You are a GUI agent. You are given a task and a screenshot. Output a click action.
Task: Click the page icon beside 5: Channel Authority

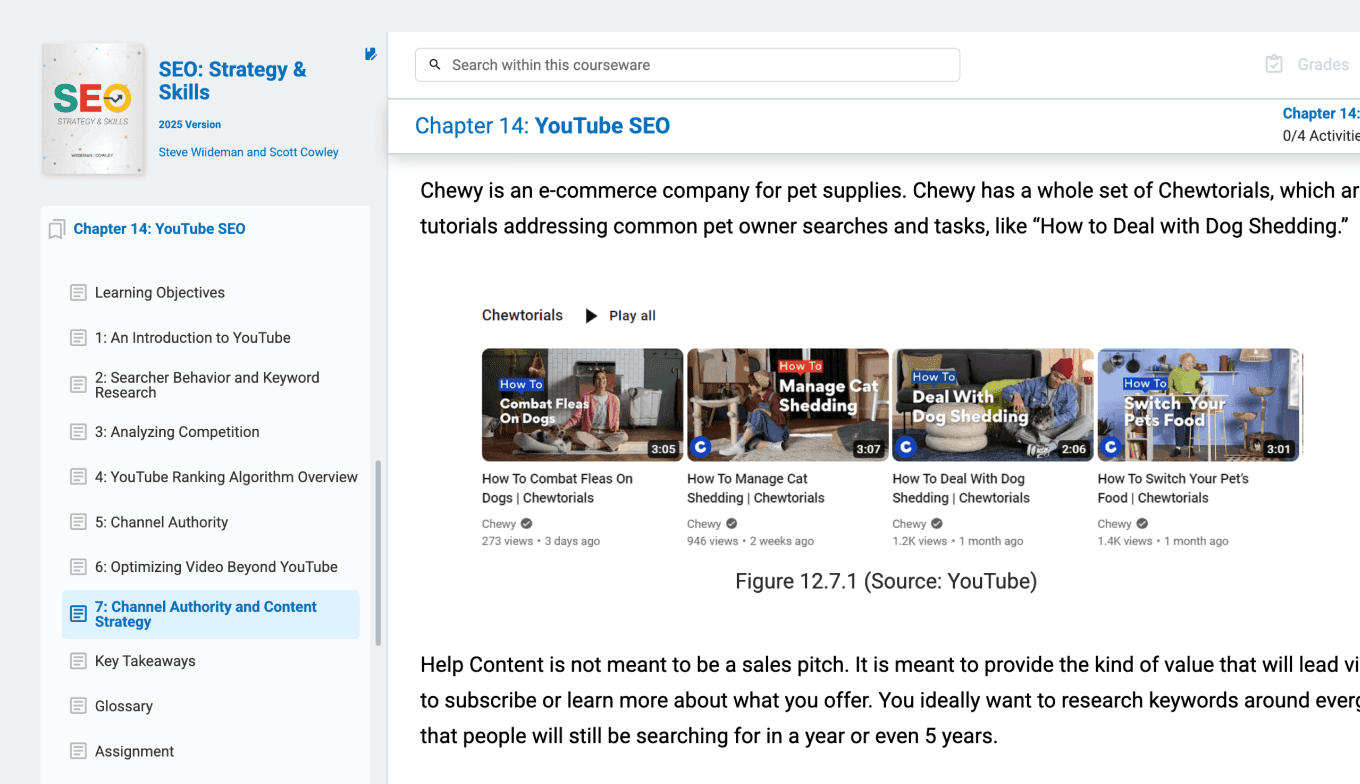[x=78, y=522]
